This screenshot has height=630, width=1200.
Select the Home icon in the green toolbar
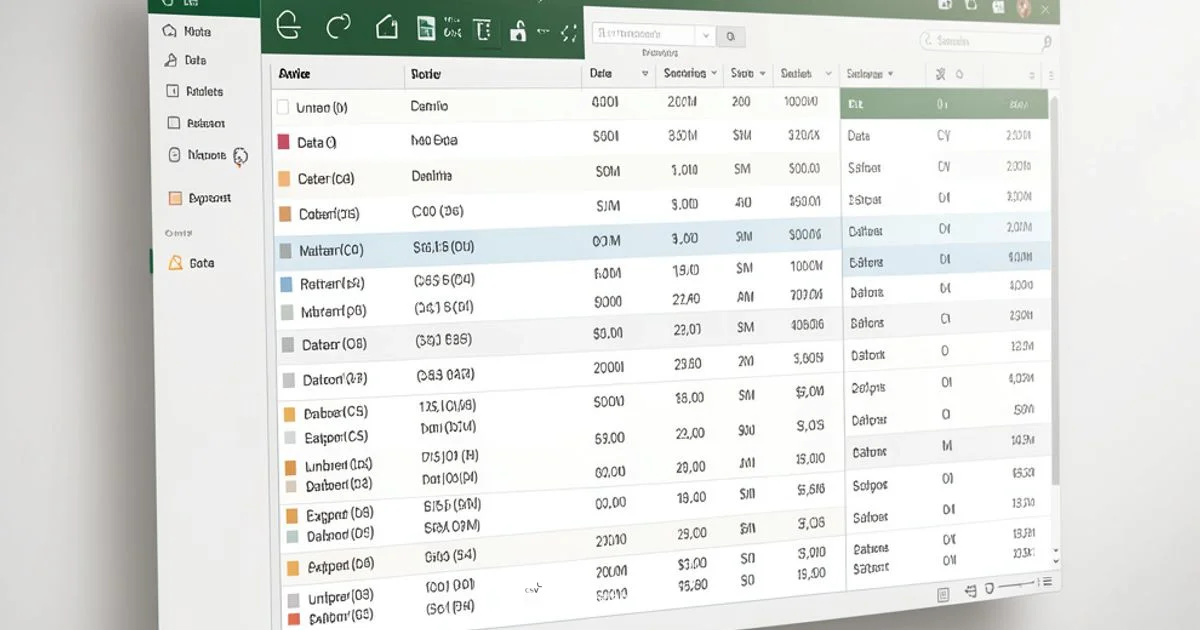point(387,28)
